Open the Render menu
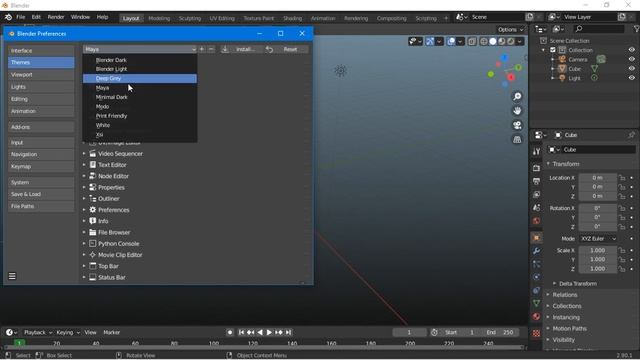 point(56,17)
